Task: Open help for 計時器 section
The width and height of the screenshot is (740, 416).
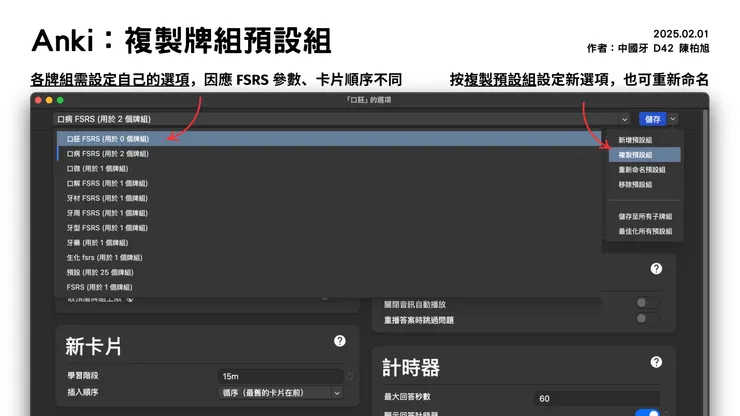Action: pyautogui.click(x=656, y=362)
